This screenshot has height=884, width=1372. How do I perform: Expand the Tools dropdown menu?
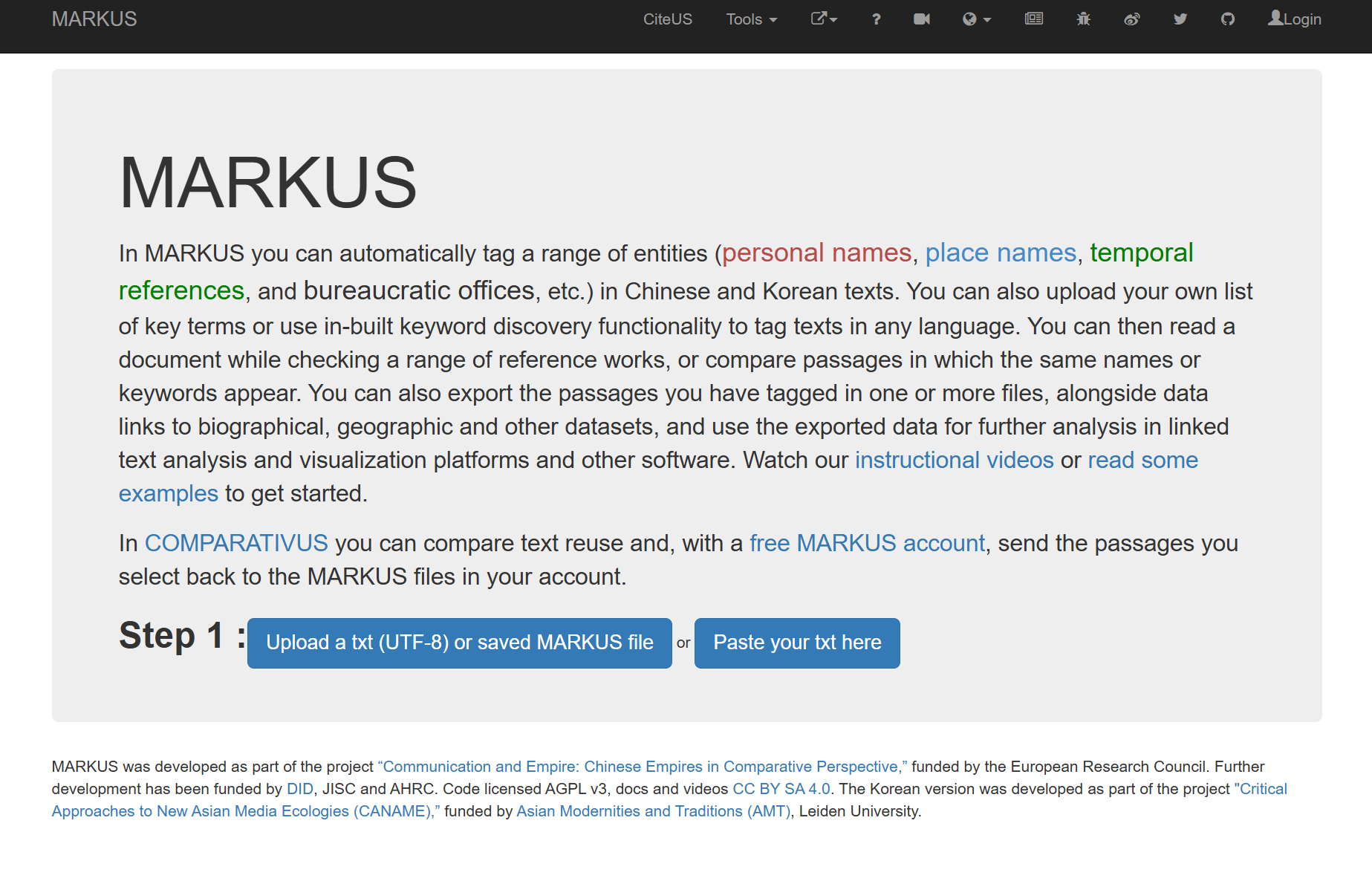(752, 19)
